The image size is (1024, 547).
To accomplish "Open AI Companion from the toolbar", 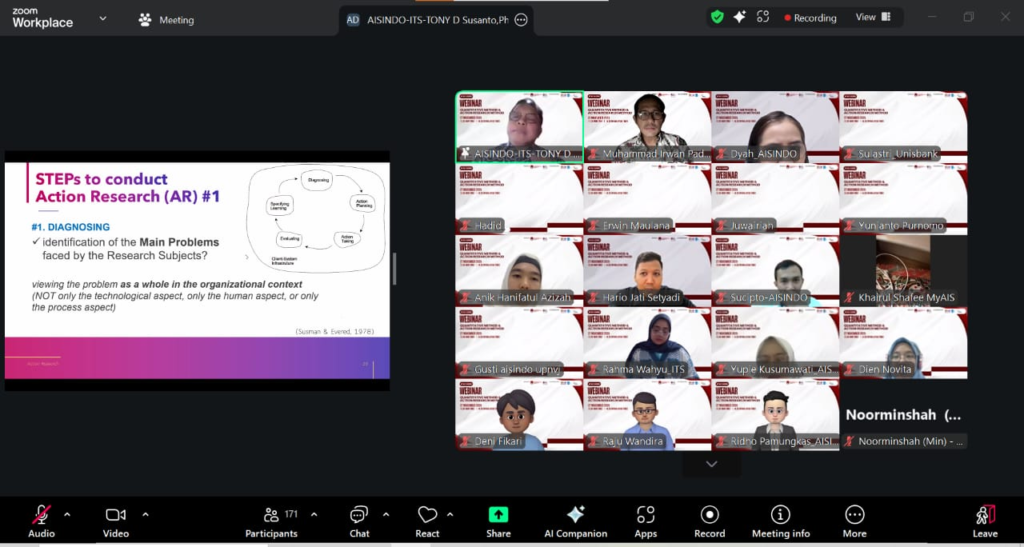I will click(575, 515).
